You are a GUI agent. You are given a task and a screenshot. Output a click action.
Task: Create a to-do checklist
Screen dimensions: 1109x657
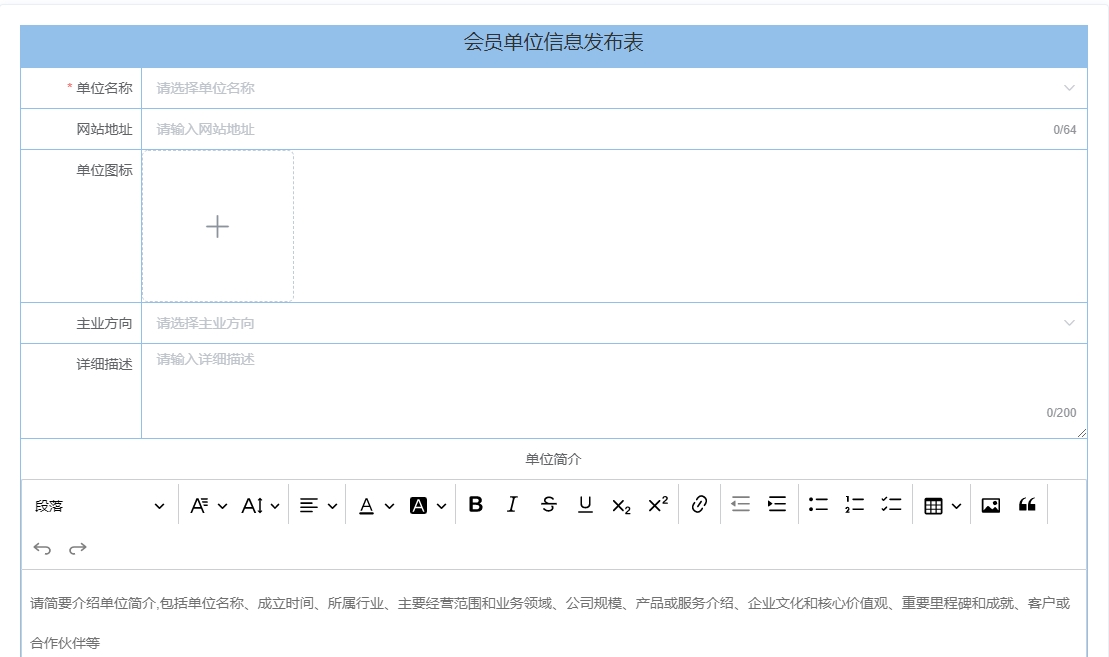point(891,505)
